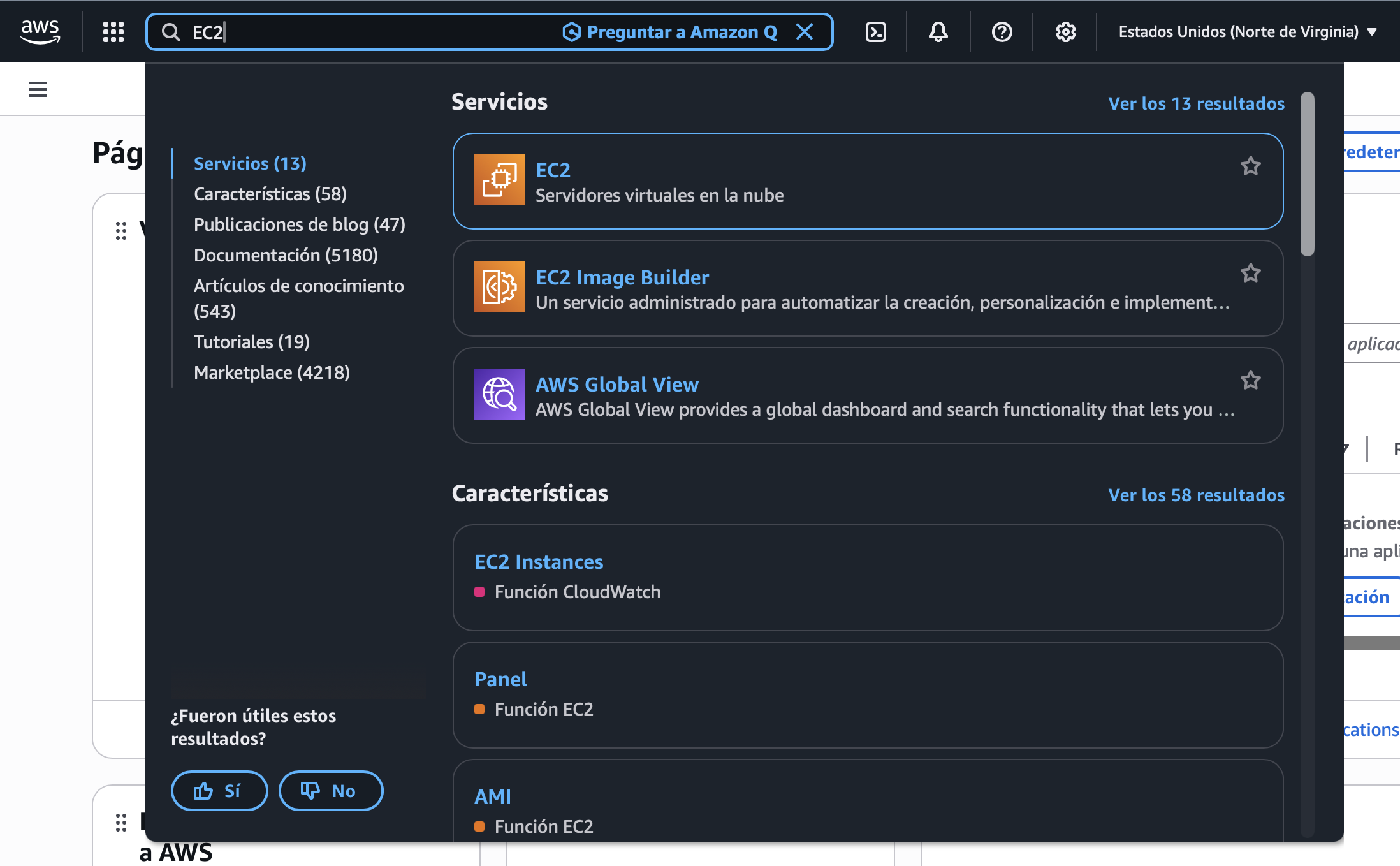The width and height of the screenshot is (1400, 866).
Task: Click the EC2 service orange icon
Action: pos(499,180)
